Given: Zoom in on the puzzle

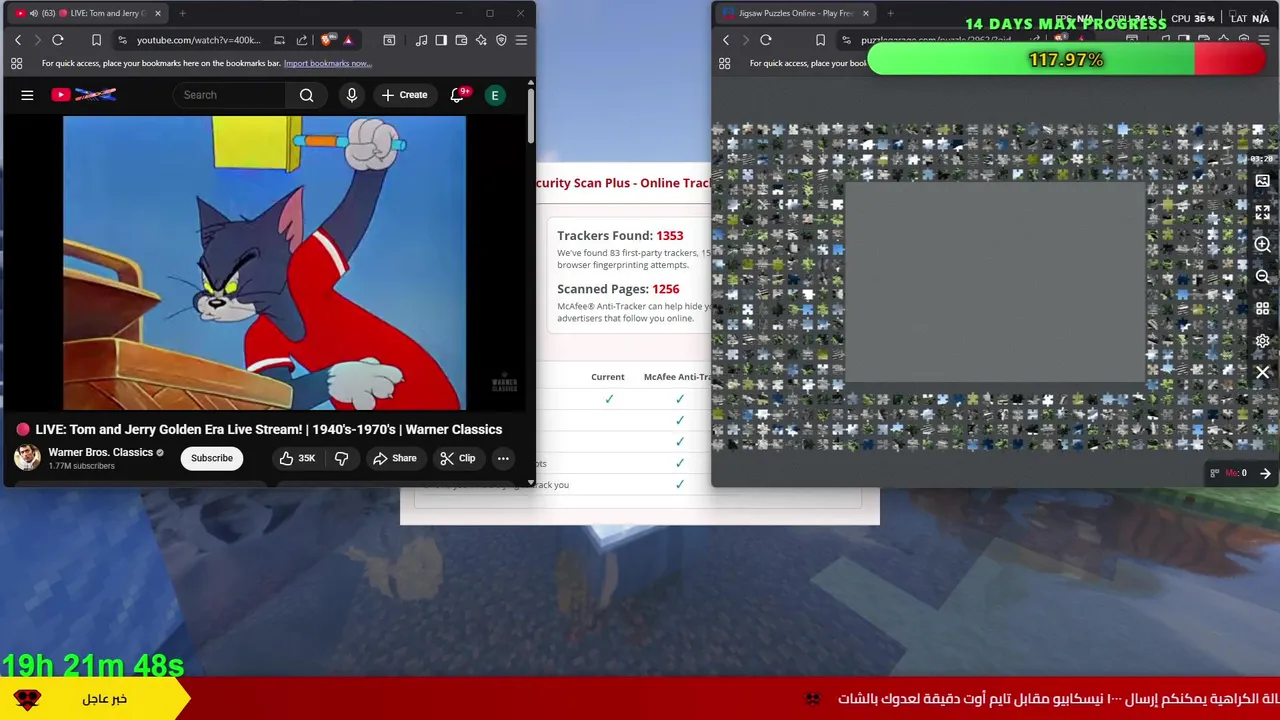Looking at the screenshot, I should pos(1262,244).
